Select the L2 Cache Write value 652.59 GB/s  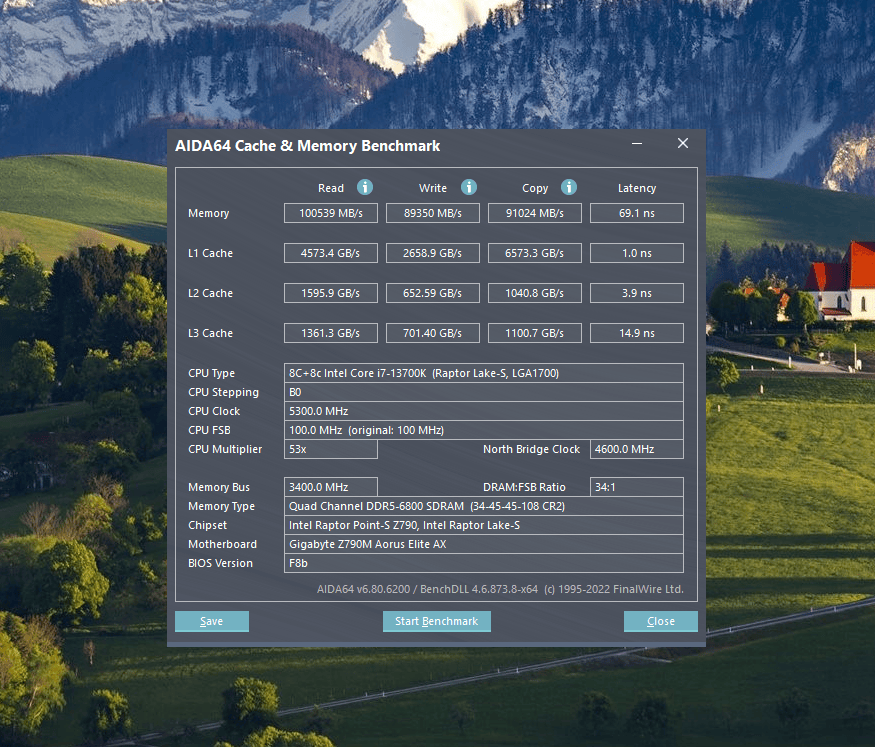433,293
